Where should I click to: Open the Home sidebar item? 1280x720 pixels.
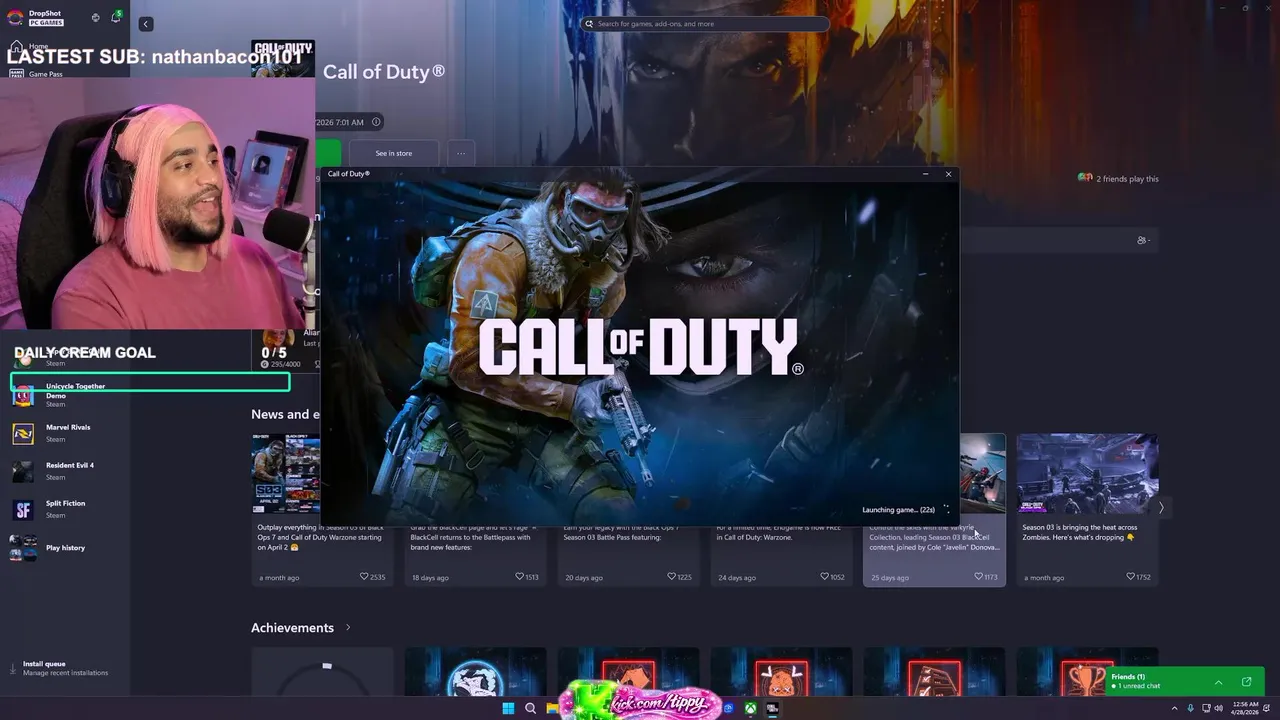[38, 46]
